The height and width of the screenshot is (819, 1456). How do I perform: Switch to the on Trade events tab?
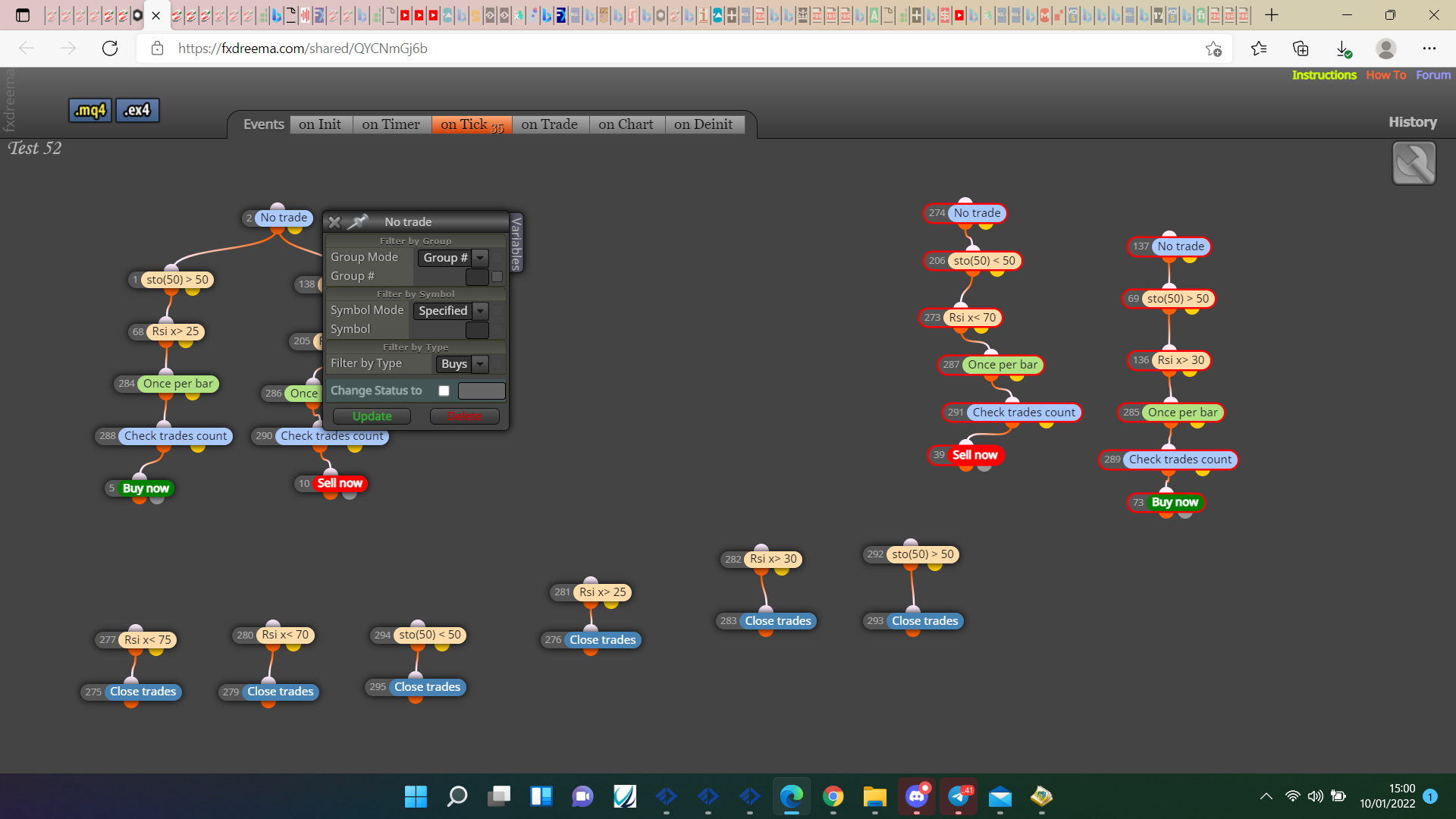550,124
